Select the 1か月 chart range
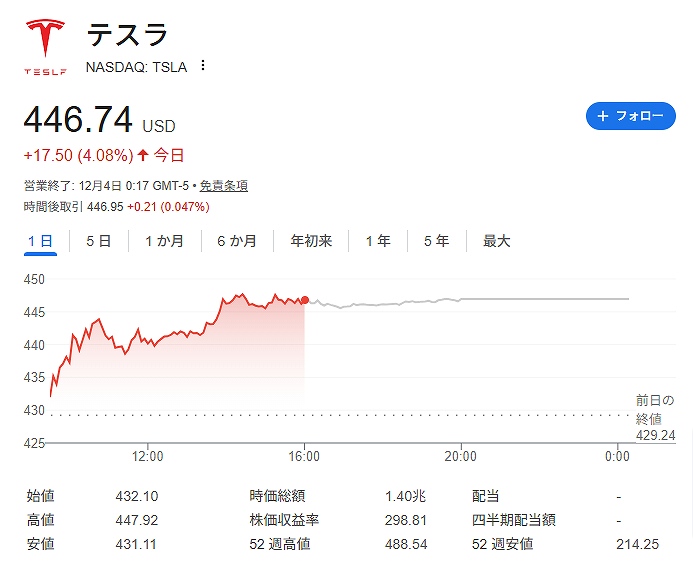The image size is (693, 564). [x=163, y=241]
